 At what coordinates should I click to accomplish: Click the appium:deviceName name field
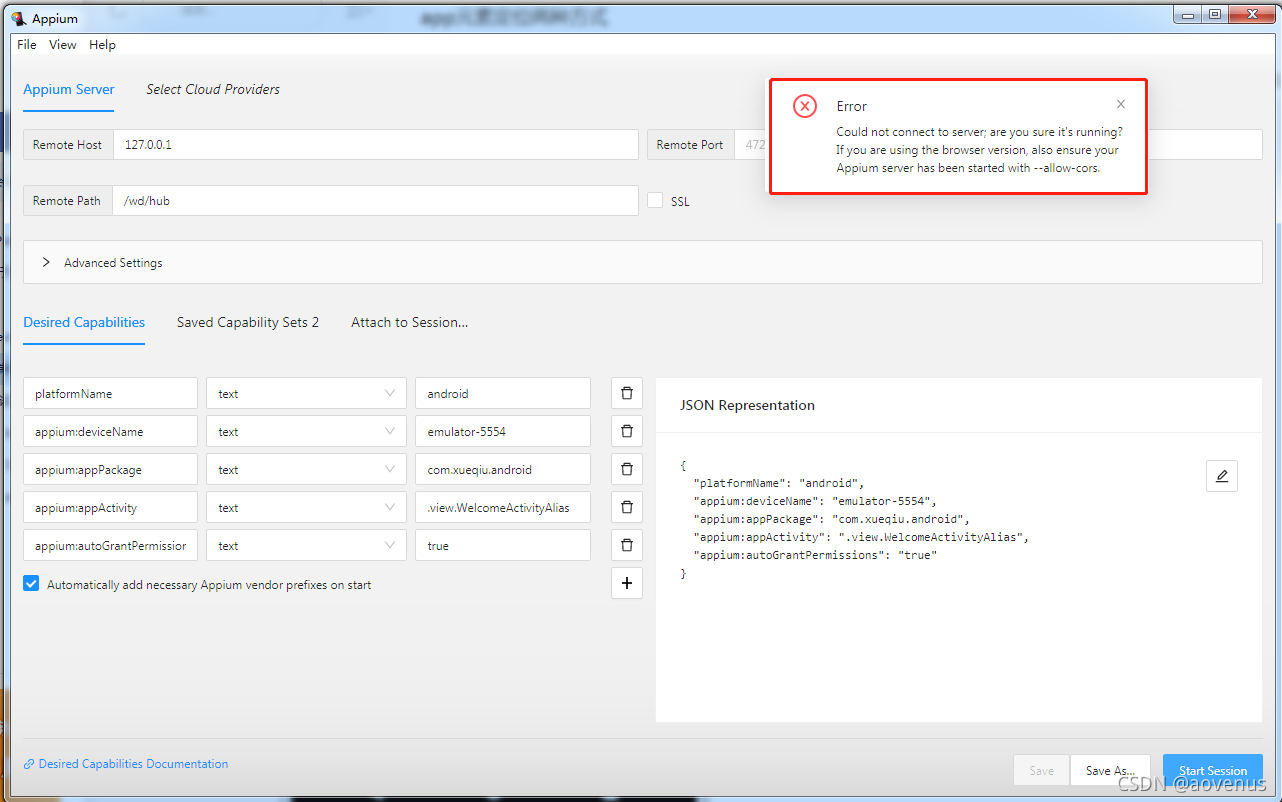click(x=110, y=431)
